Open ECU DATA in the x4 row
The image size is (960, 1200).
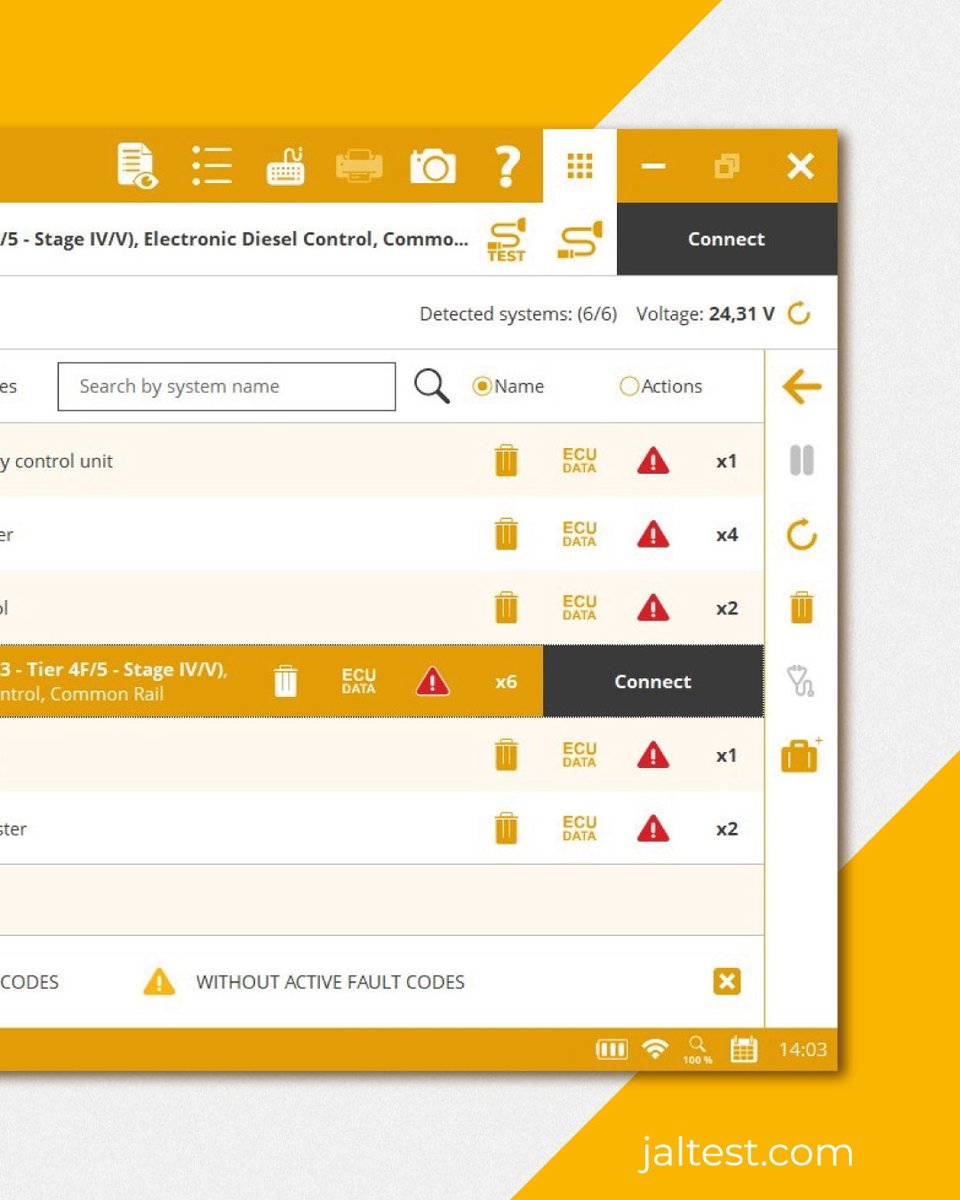click(579, 535)
